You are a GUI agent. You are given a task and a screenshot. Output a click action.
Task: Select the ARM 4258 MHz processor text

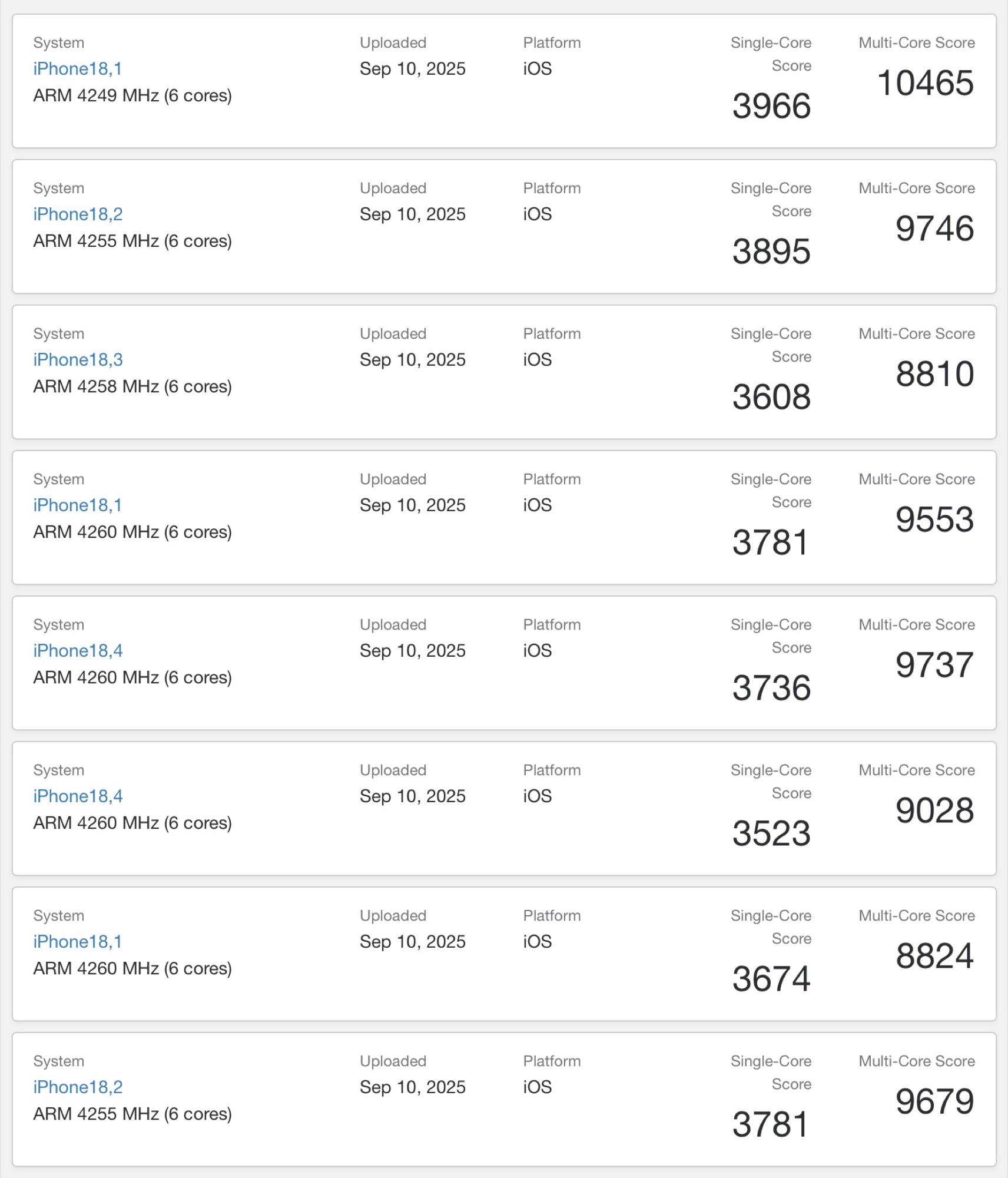(132, 386)
